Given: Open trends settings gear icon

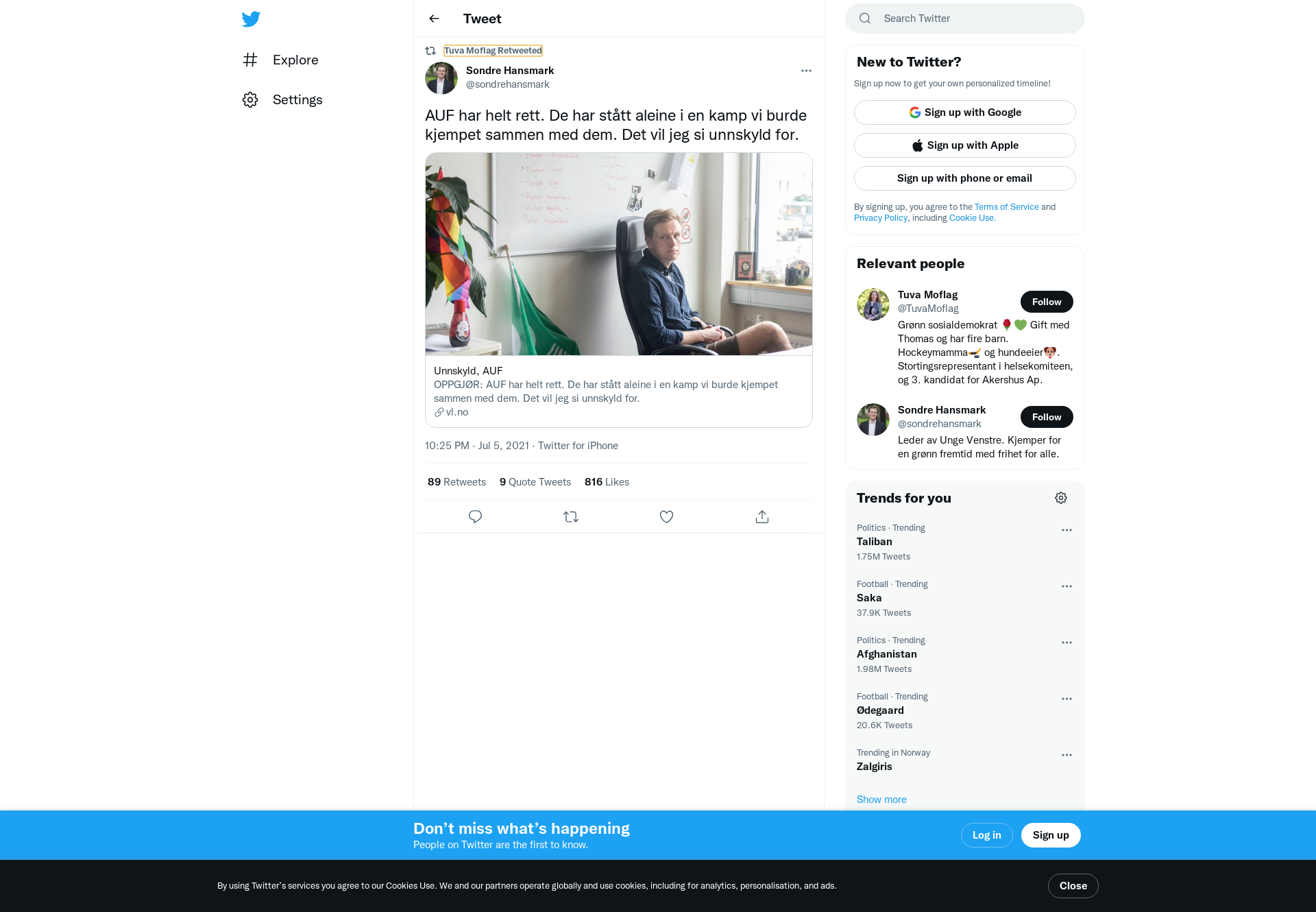Looking at the screenshot, I should (1061, 498).
